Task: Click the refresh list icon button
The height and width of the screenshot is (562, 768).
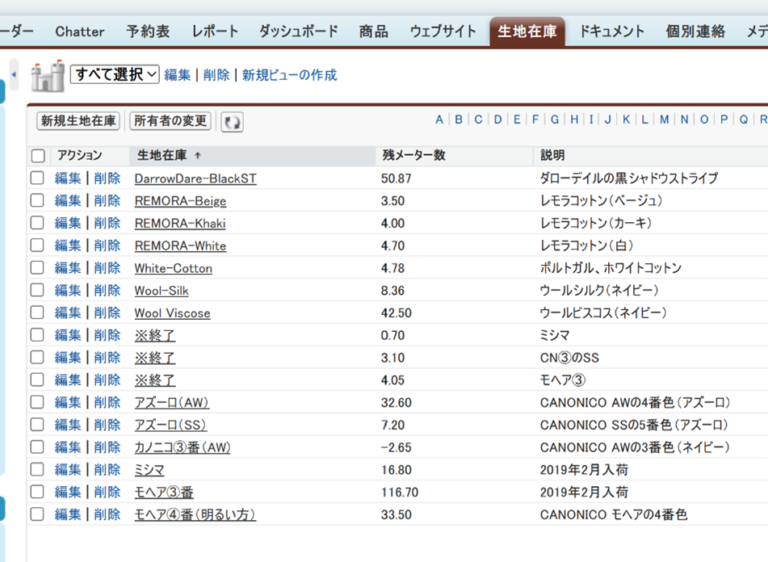Action: coord(232,122)
